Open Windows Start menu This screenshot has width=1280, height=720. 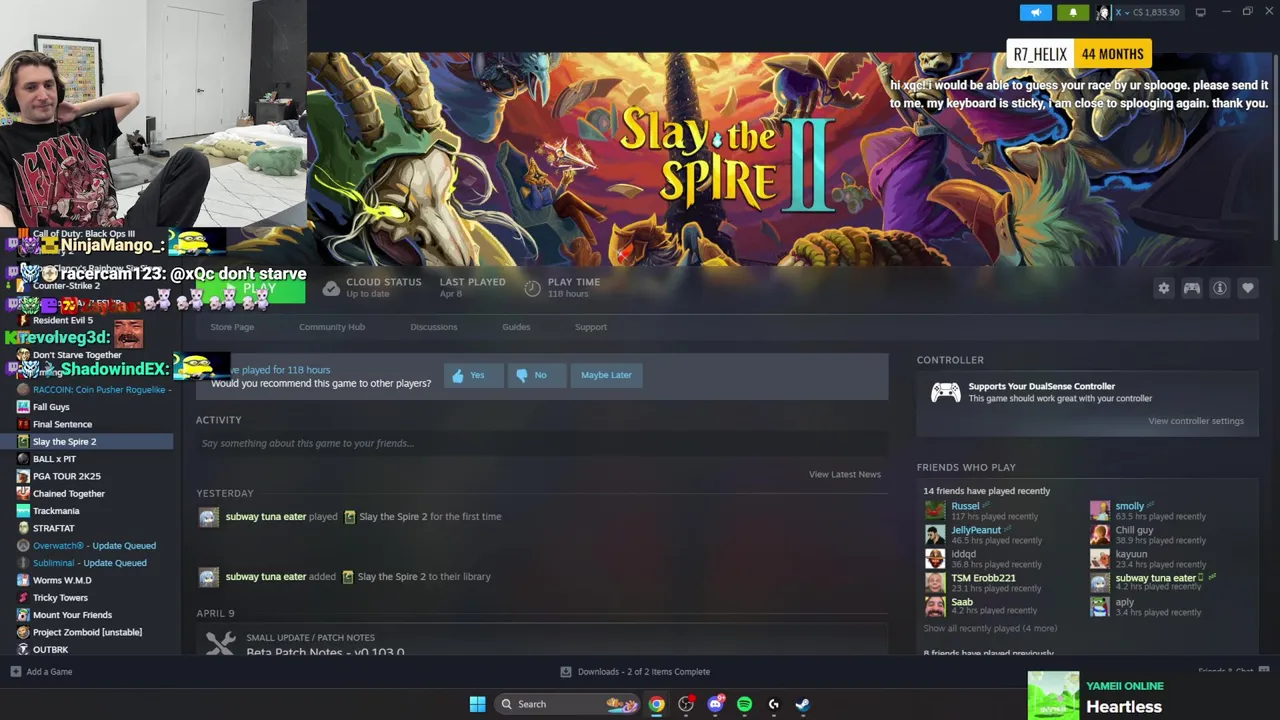[477, 704]
